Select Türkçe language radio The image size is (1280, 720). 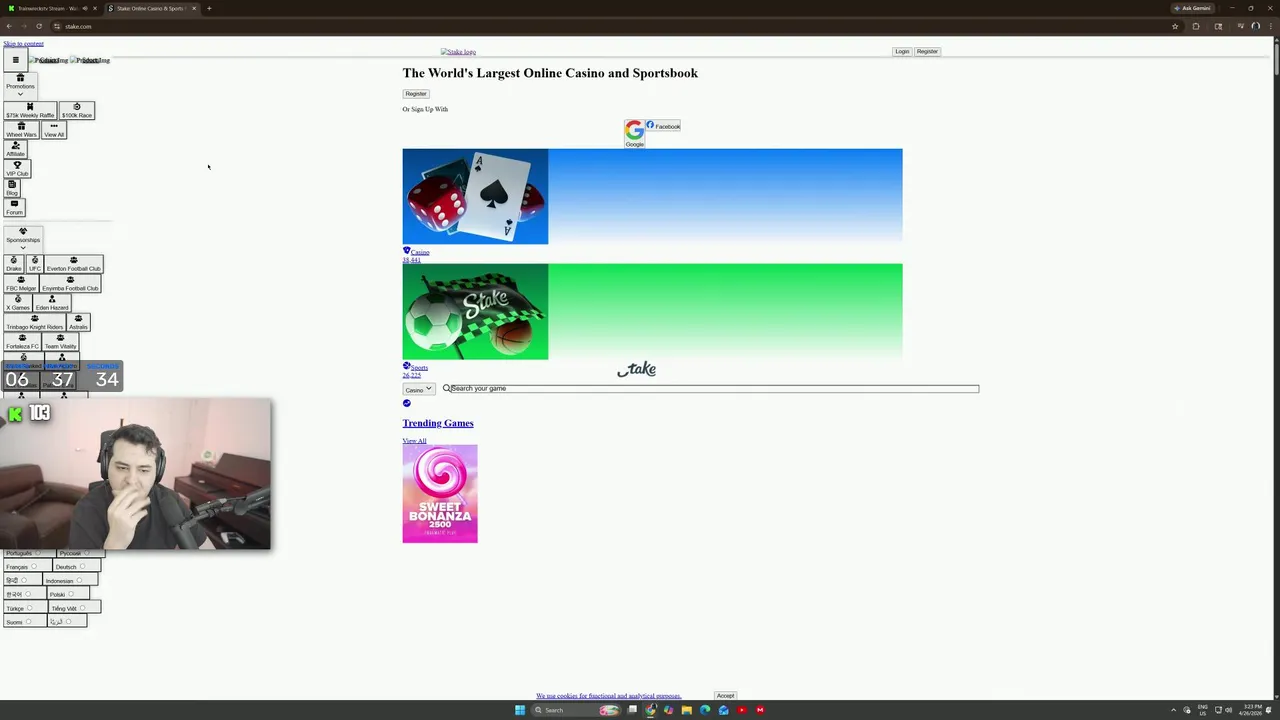[x=30, y=608]
